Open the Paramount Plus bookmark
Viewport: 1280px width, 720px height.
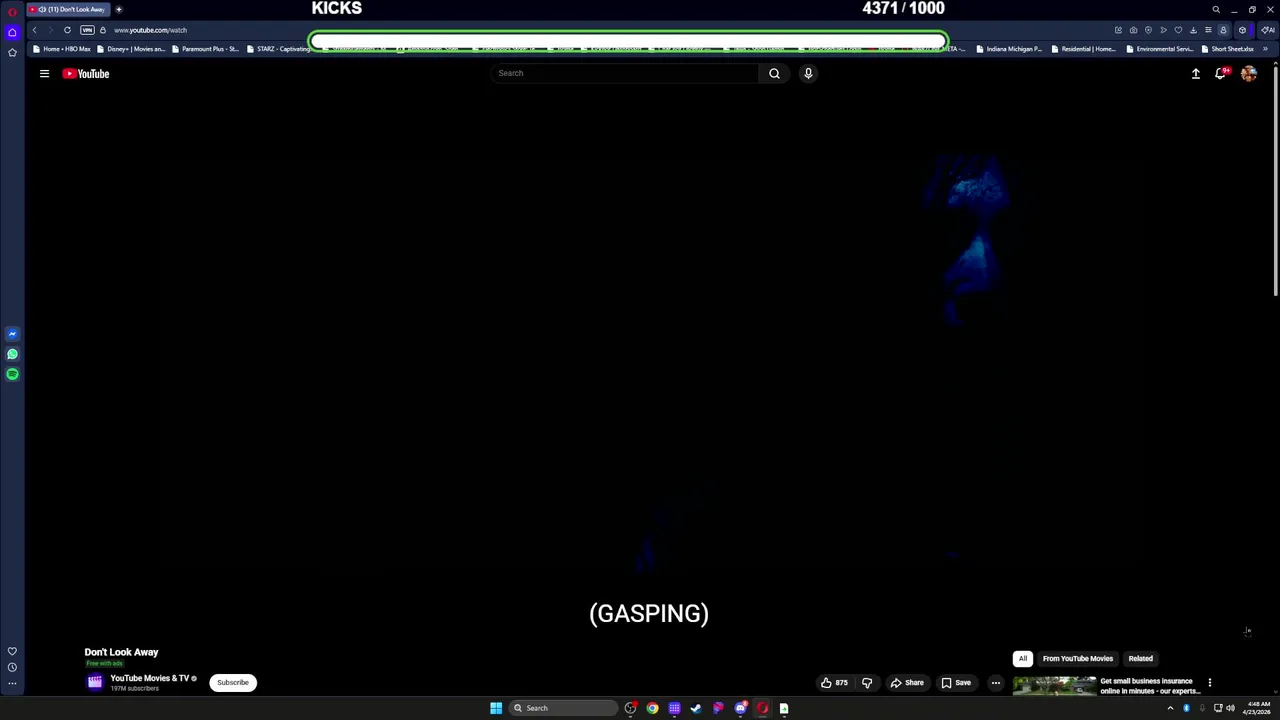tap(205, 49)
